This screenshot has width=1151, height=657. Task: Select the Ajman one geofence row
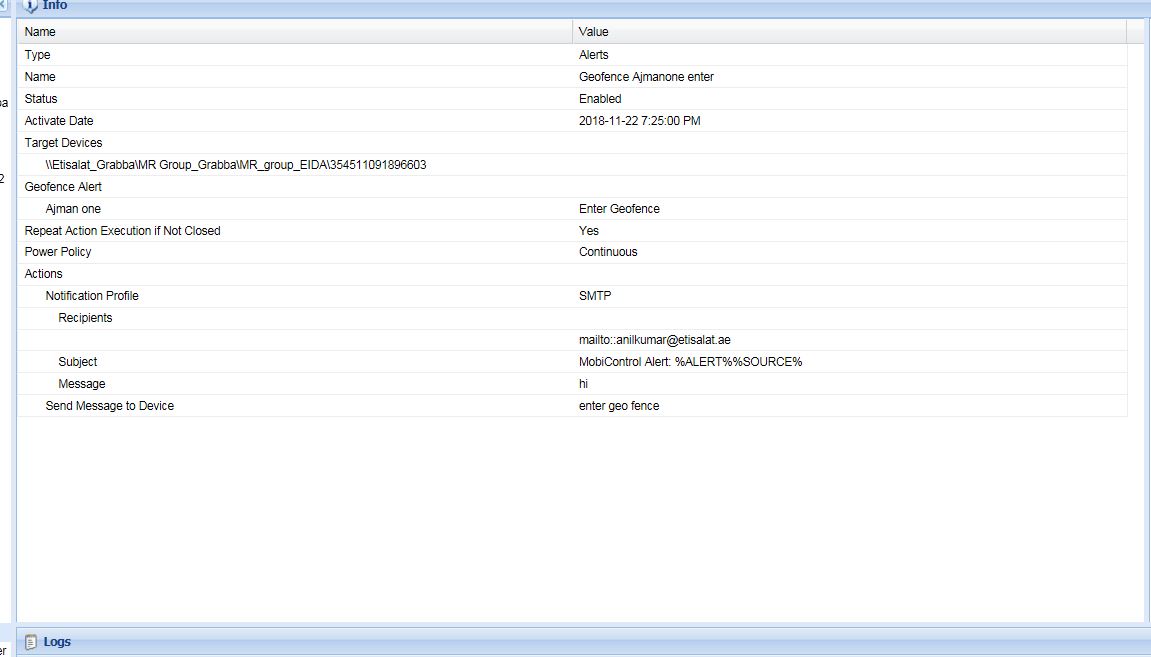[73, 209]
